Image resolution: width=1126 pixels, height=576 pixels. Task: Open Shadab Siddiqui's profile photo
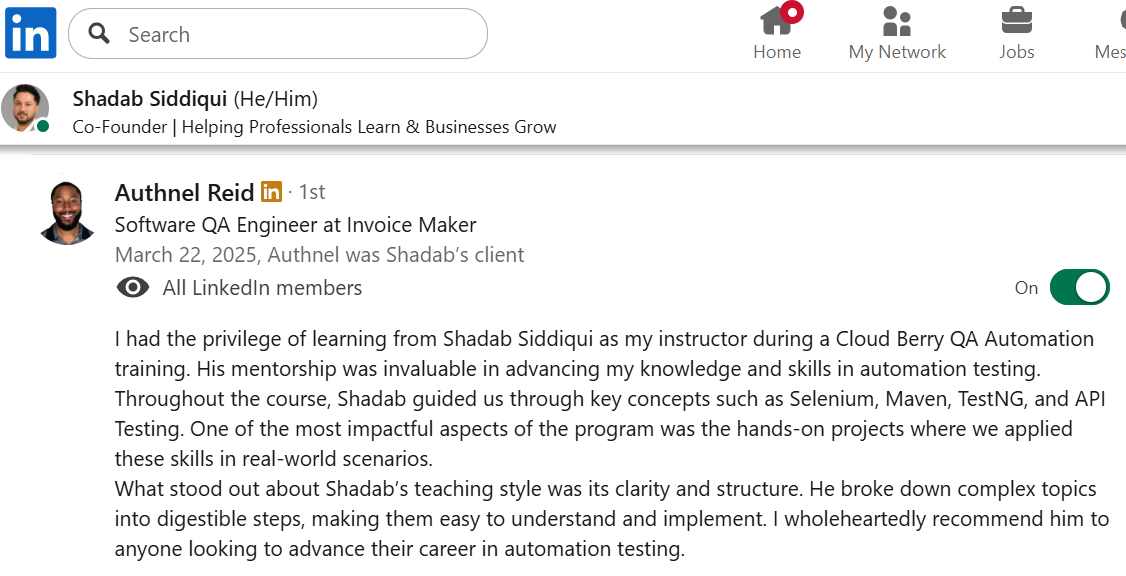pyautogui.click(x=25, y=108)
